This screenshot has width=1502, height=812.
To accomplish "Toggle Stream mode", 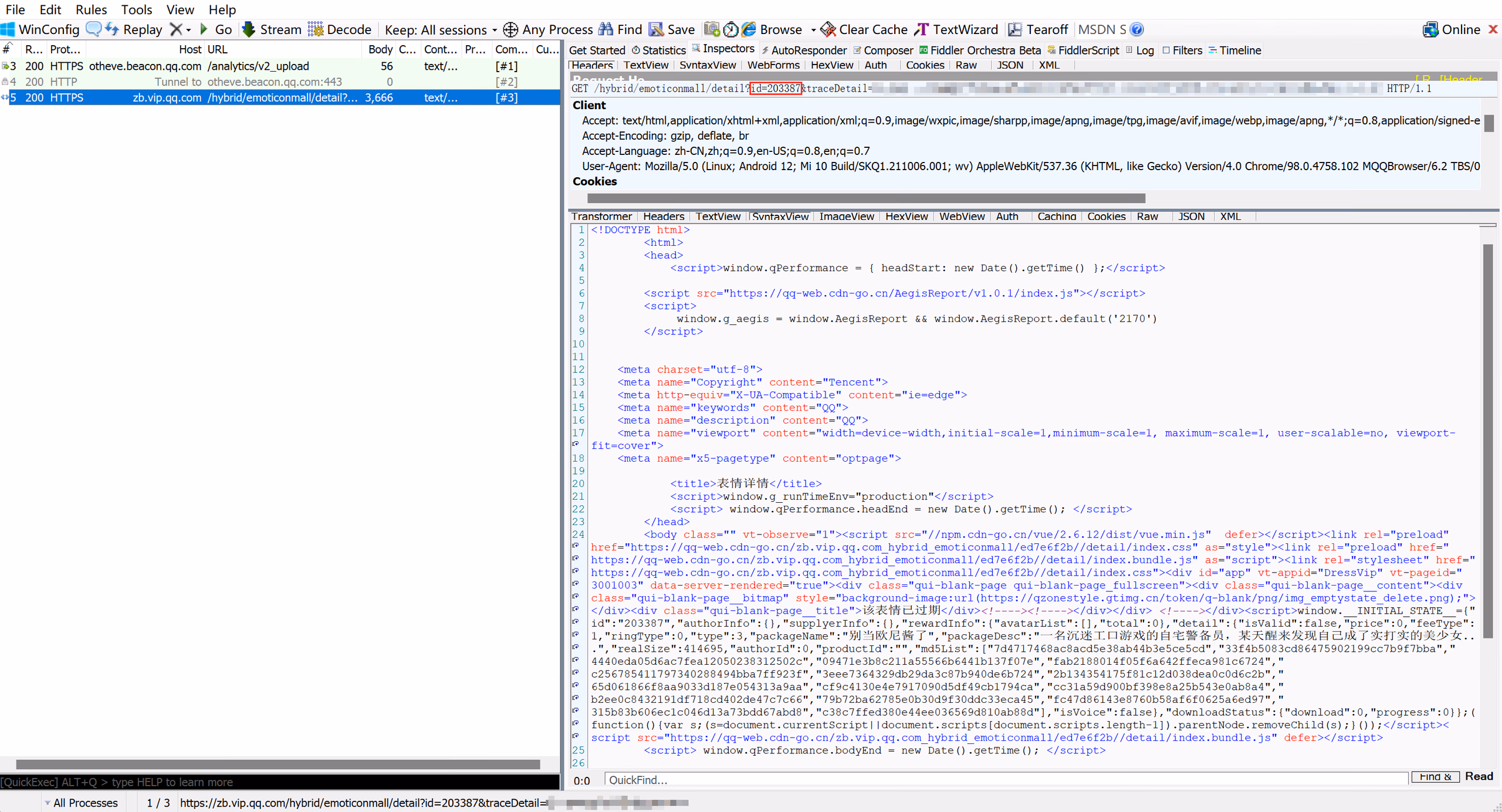I will tap(272, 29).
